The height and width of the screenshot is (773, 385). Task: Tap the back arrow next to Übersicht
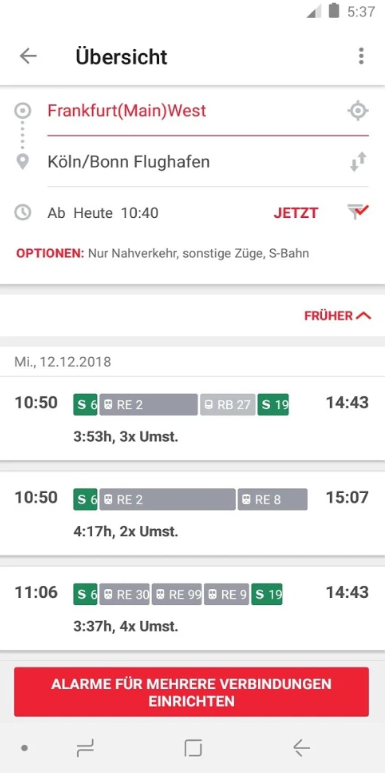click(28, 57)
